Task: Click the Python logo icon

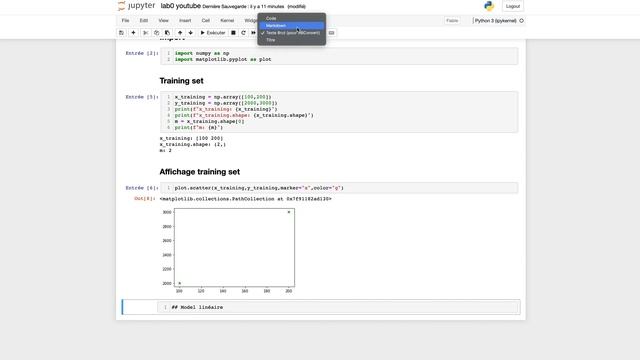Action: click(x=489, y=6)
